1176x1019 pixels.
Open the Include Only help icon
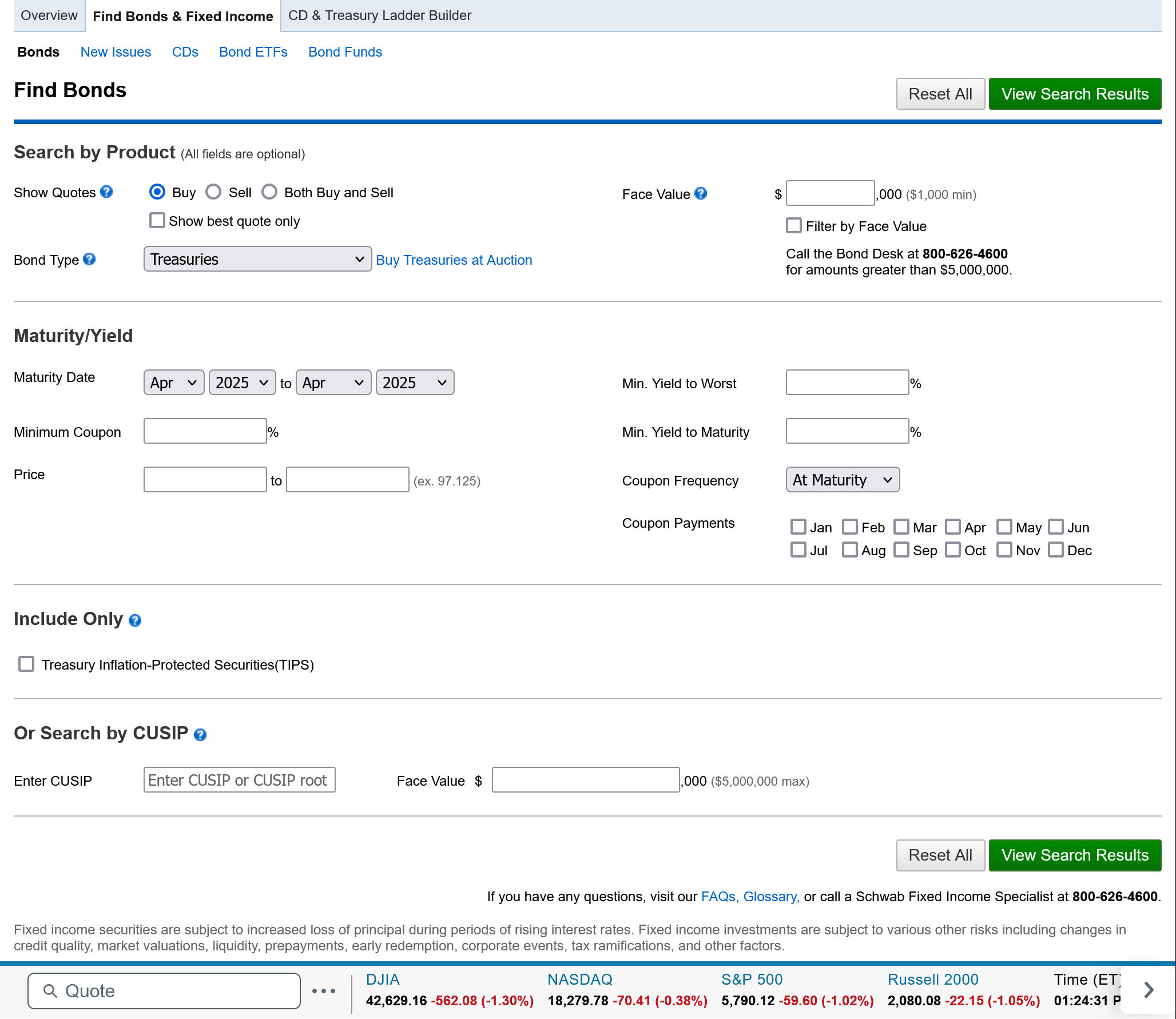pyautogui.click(x=135, y=620)
